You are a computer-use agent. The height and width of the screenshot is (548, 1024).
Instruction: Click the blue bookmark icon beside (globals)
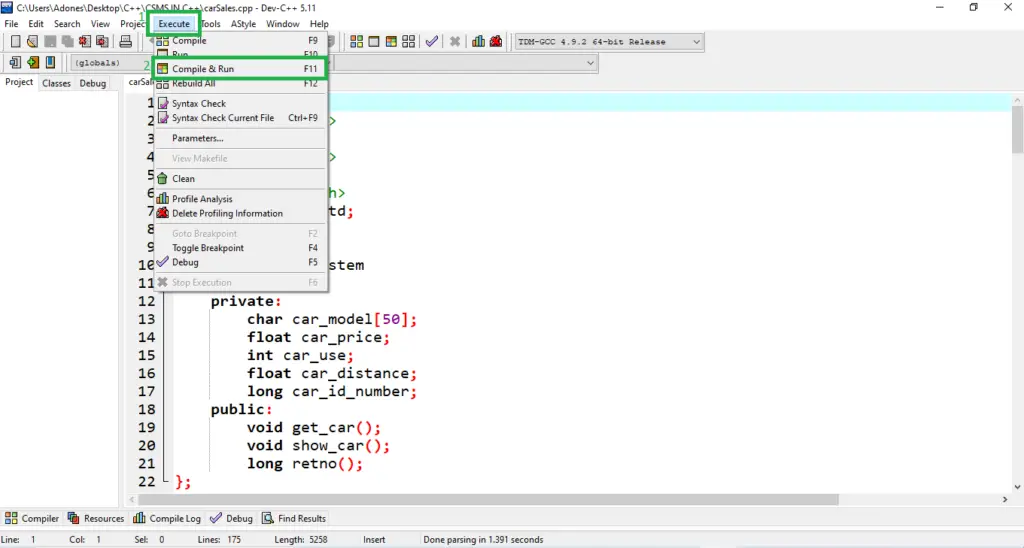click(50, 63)
